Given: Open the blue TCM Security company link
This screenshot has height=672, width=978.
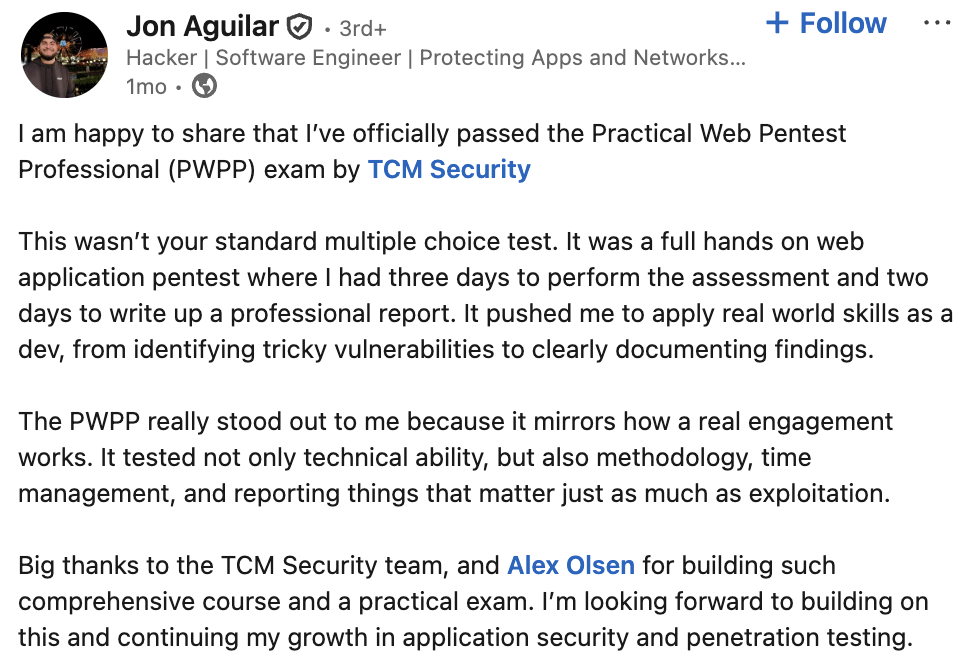Looking at the screenshot, I should click(x=449, y=169).
